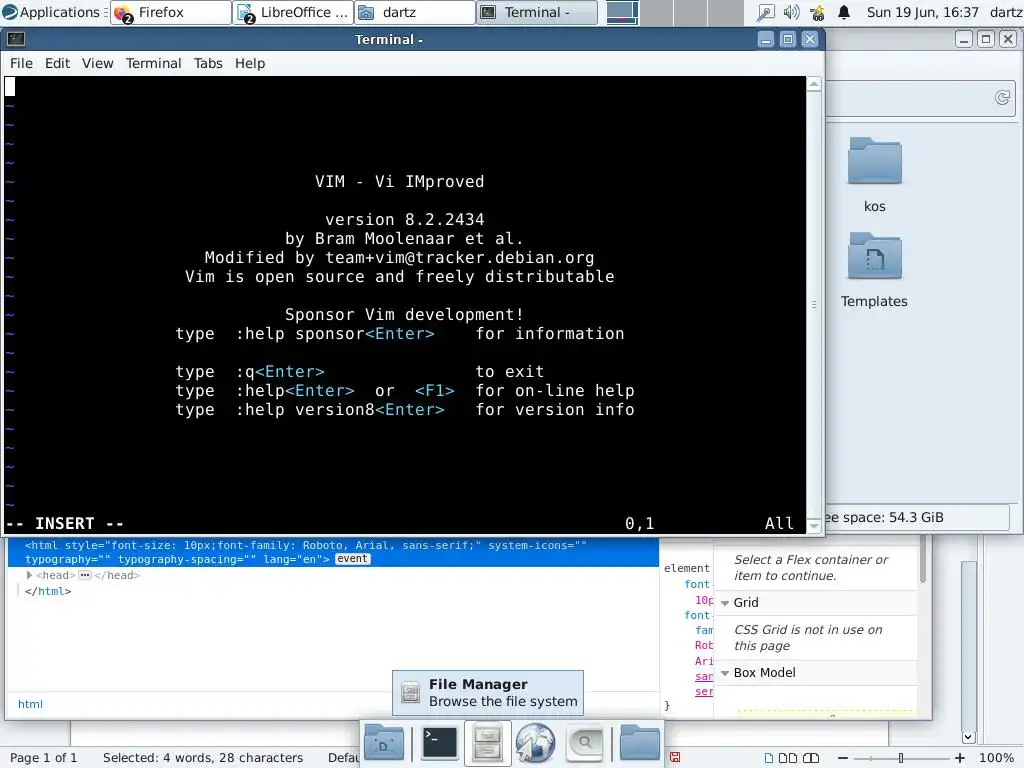Click the reload icon in file manager toolbar
This screenshot has height=768, width=1024.
1002,98
